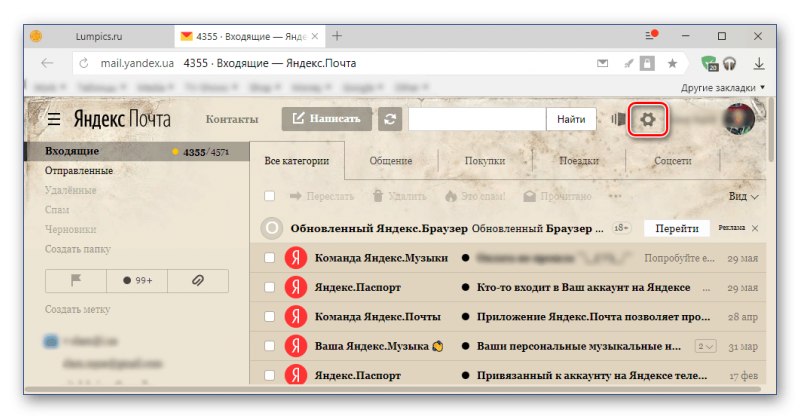The image size is (800, 419).
Task: Open the Входящие folder
Action: [137, 151]
